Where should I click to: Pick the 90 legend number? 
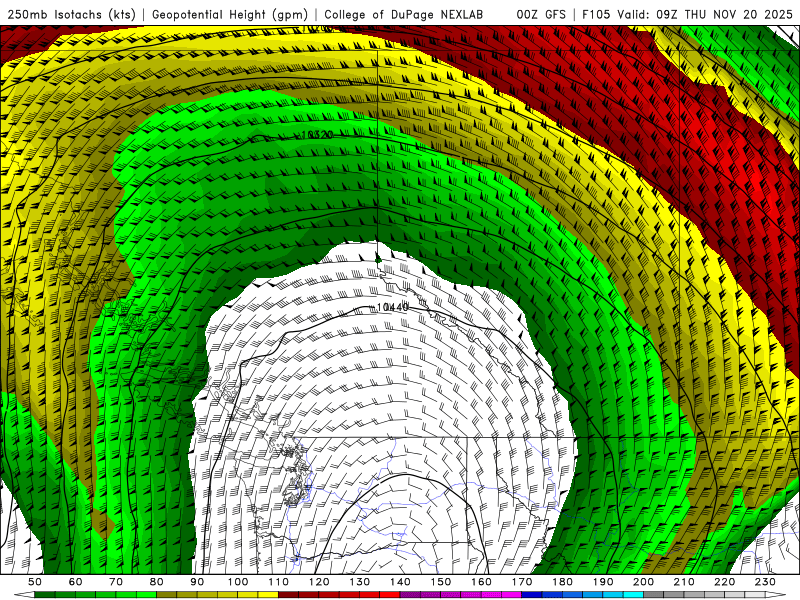197,582
